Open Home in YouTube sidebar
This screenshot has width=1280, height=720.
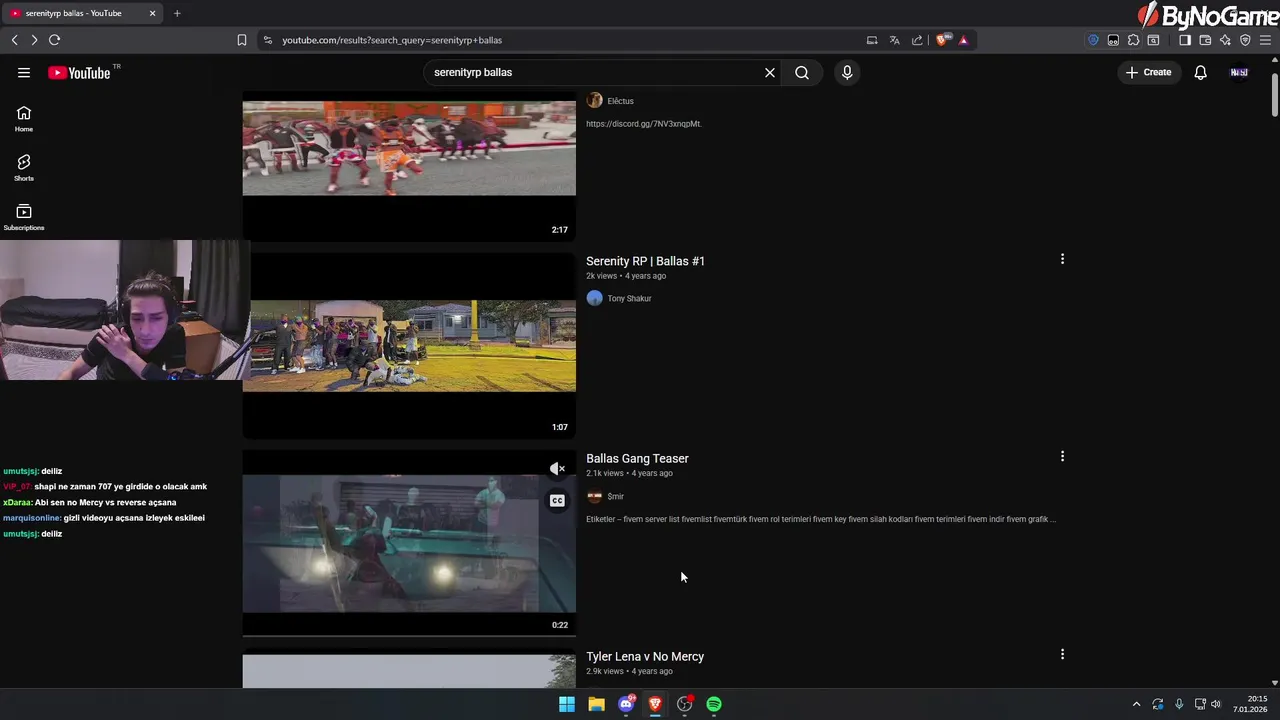(x=24, y=119)
